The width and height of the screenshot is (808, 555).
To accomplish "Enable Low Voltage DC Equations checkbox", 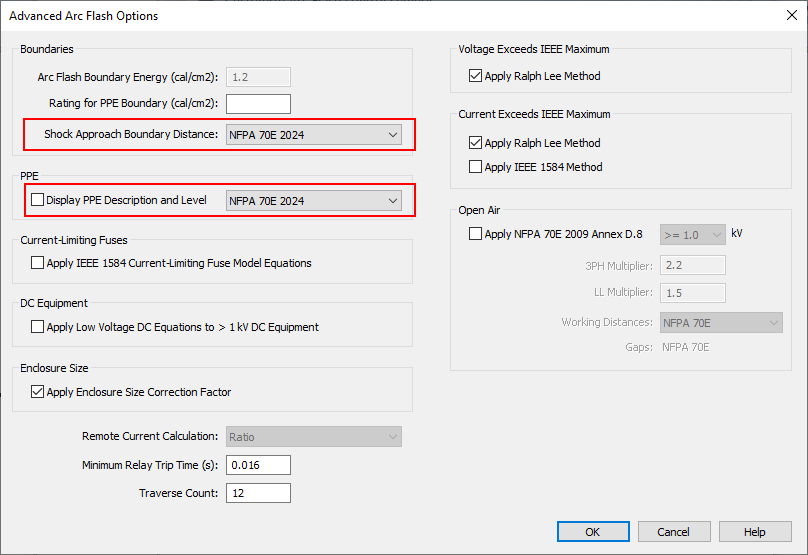I will pyautogui.click(x=38, y=327).
